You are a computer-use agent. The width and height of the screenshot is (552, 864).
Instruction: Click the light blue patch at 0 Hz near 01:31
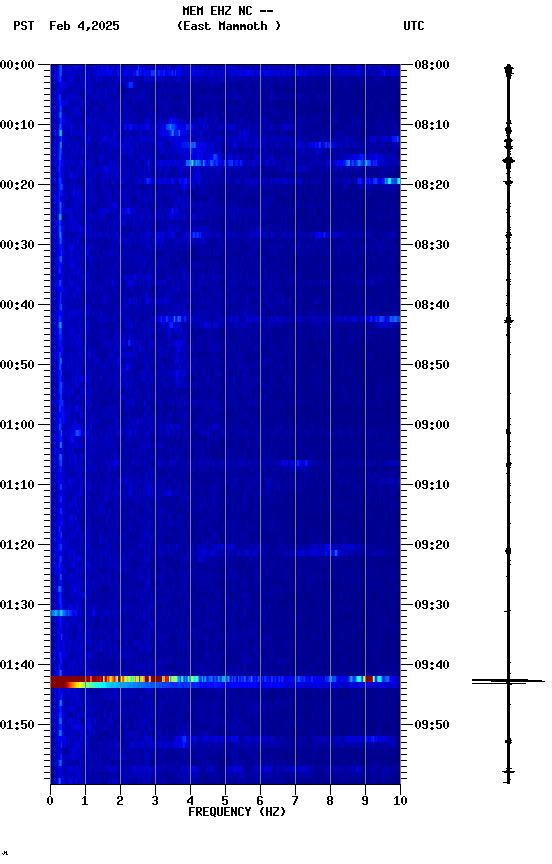(62, 613)
